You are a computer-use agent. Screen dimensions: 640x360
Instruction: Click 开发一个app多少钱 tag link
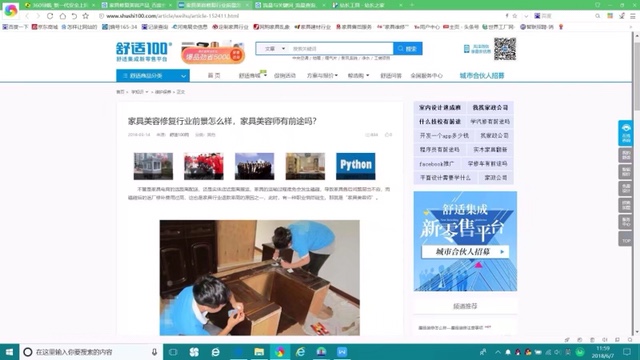point(444,136)
